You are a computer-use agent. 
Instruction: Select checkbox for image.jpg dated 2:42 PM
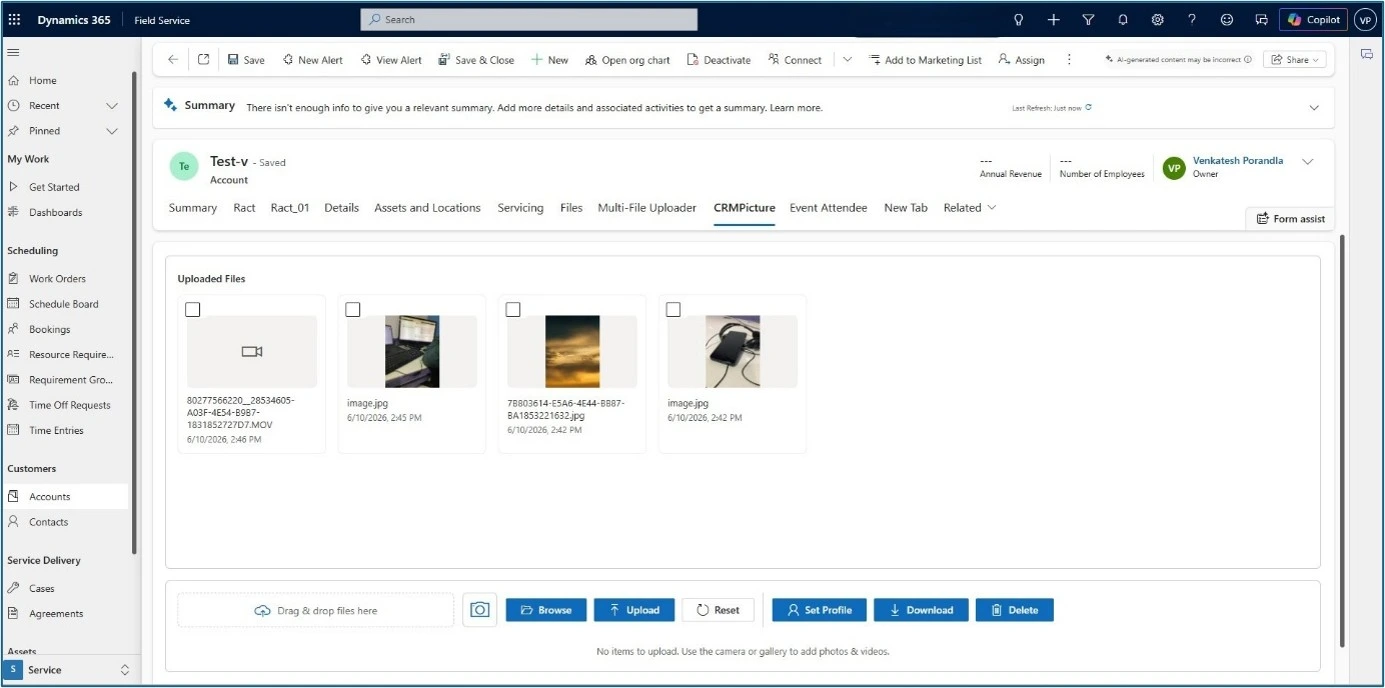coord(673,310)
